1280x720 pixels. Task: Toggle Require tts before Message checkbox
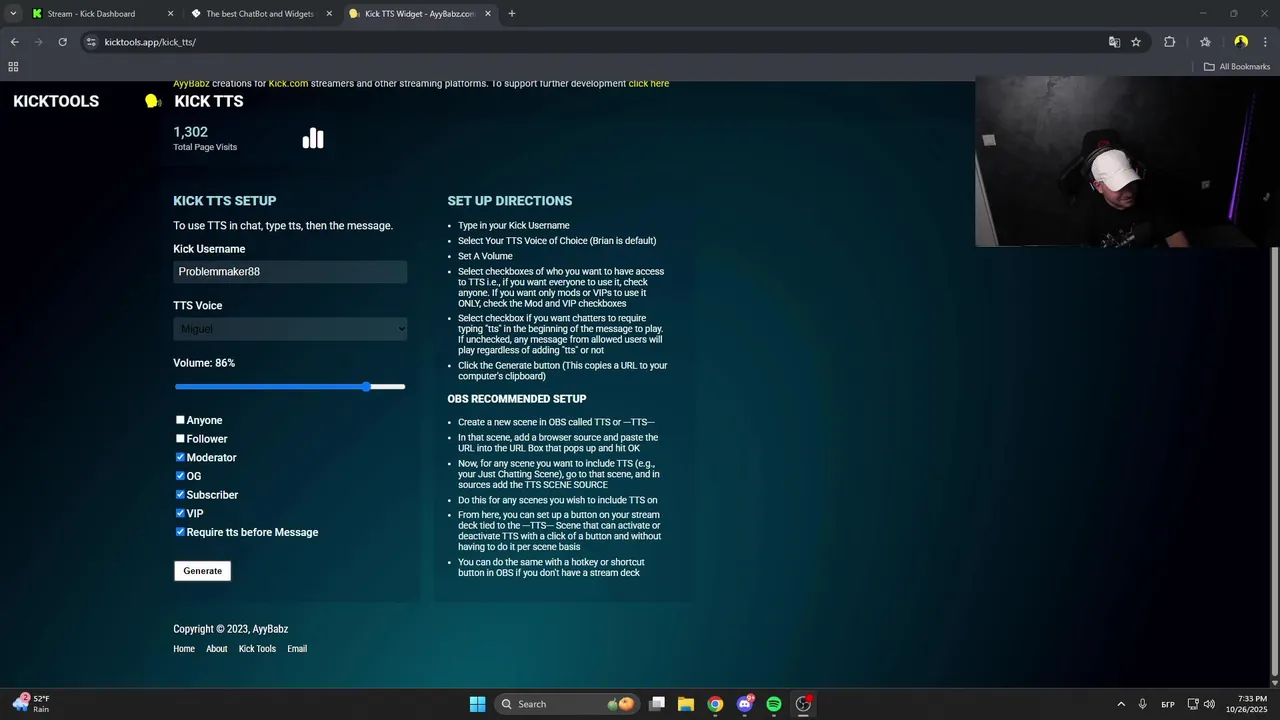point(180,532)
